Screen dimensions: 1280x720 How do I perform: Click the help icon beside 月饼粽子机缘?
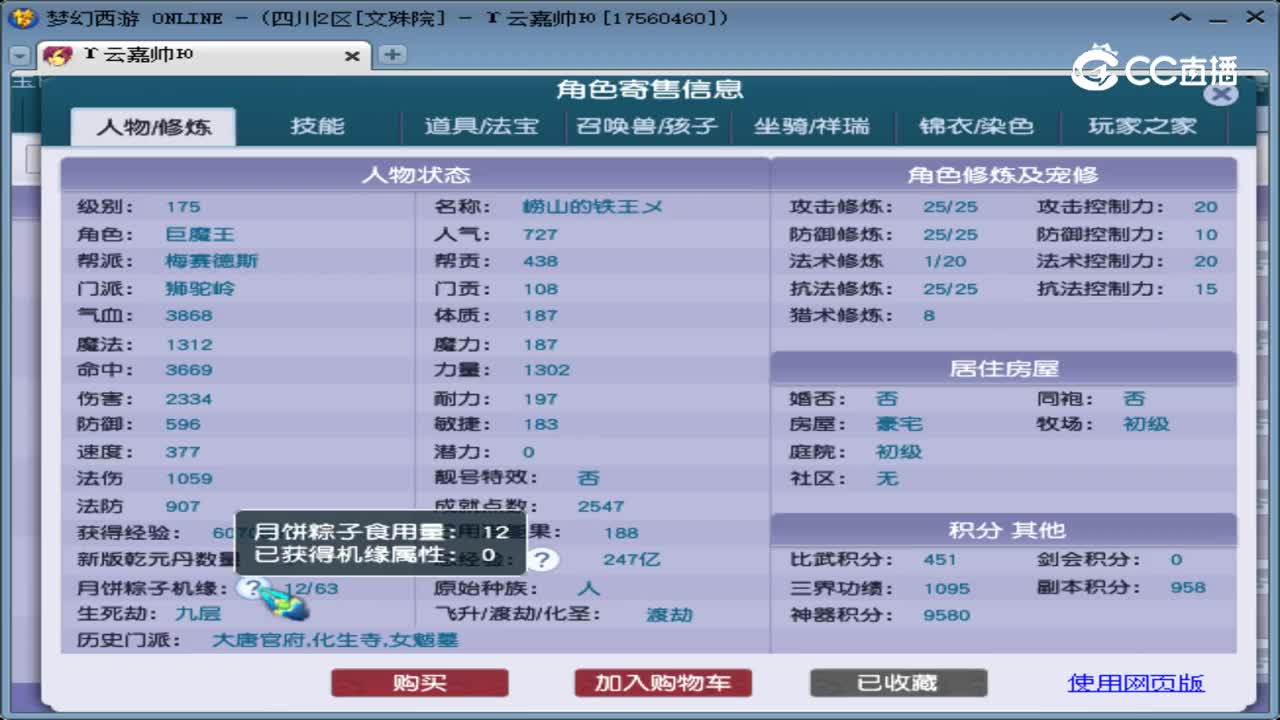click(254, 588)
